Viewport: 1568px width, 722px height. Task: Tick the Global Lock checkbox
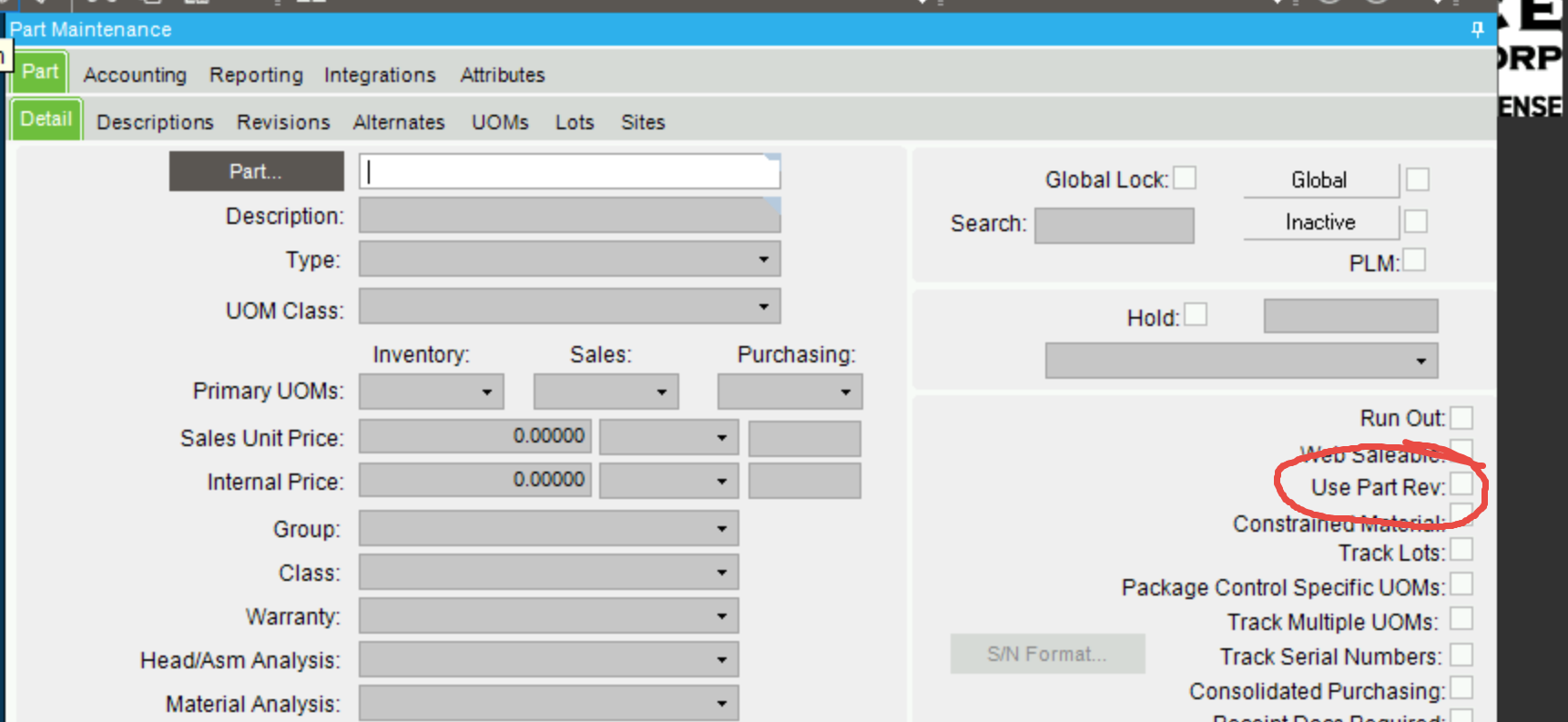[x=1185, y=178]
